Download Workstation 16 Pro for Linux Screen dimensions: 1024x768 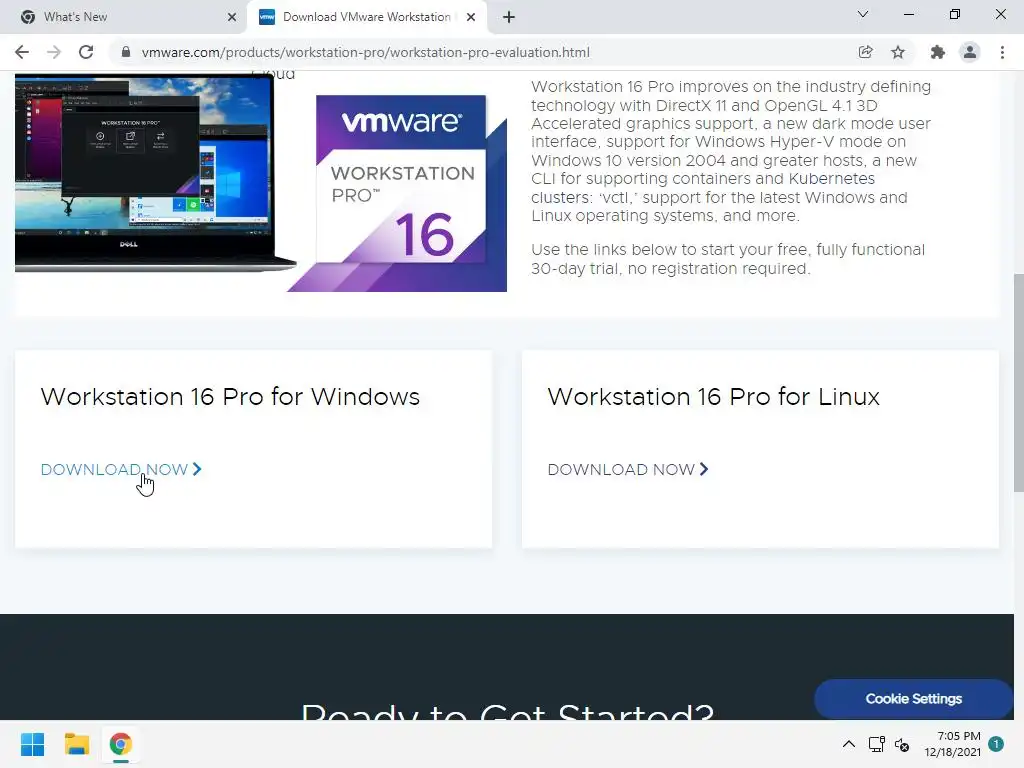[628, 470]
